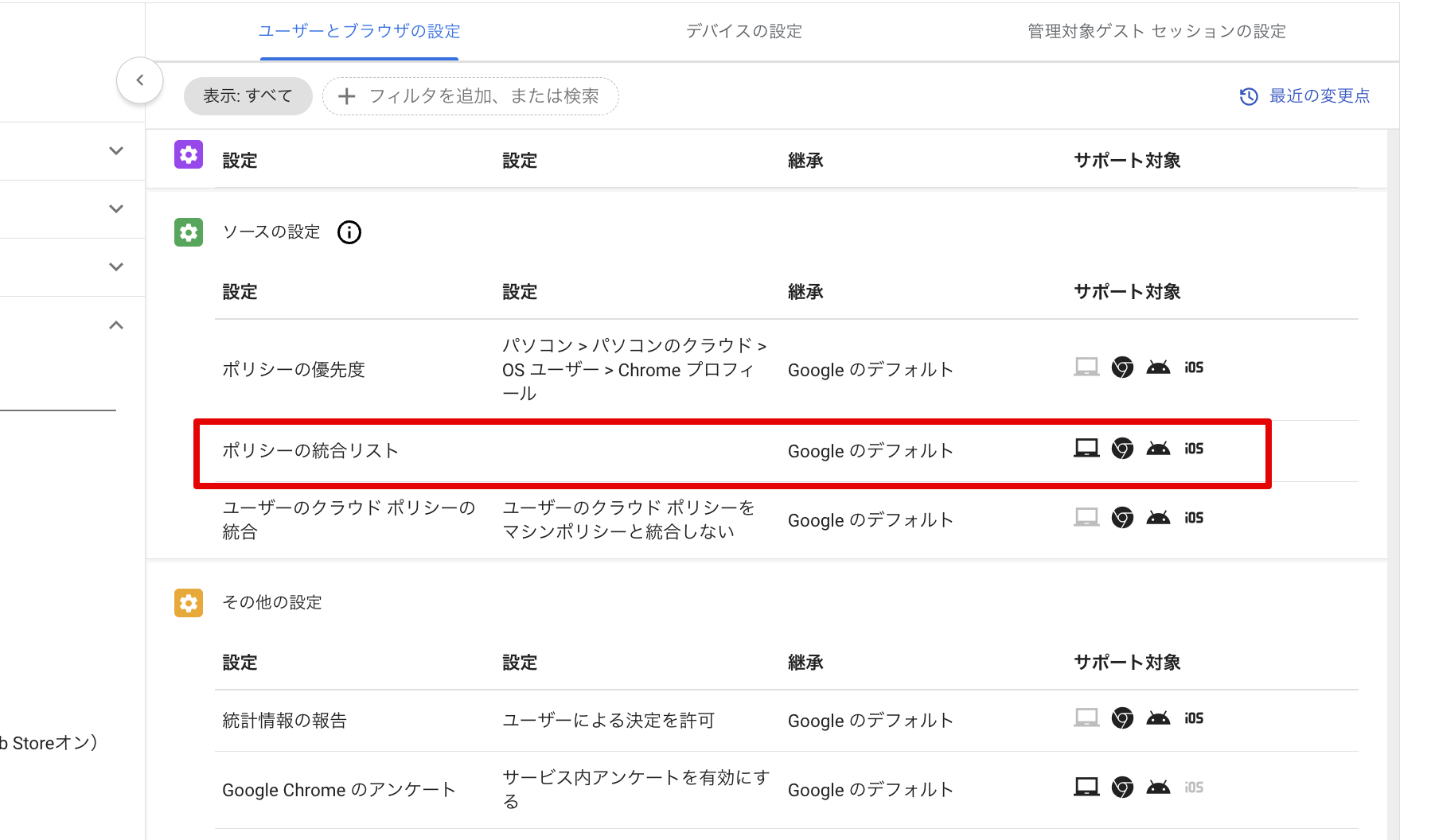Expand the second sidebar chevron section
The width and height of the screenshot is (1431, 840).
(116, 209)
